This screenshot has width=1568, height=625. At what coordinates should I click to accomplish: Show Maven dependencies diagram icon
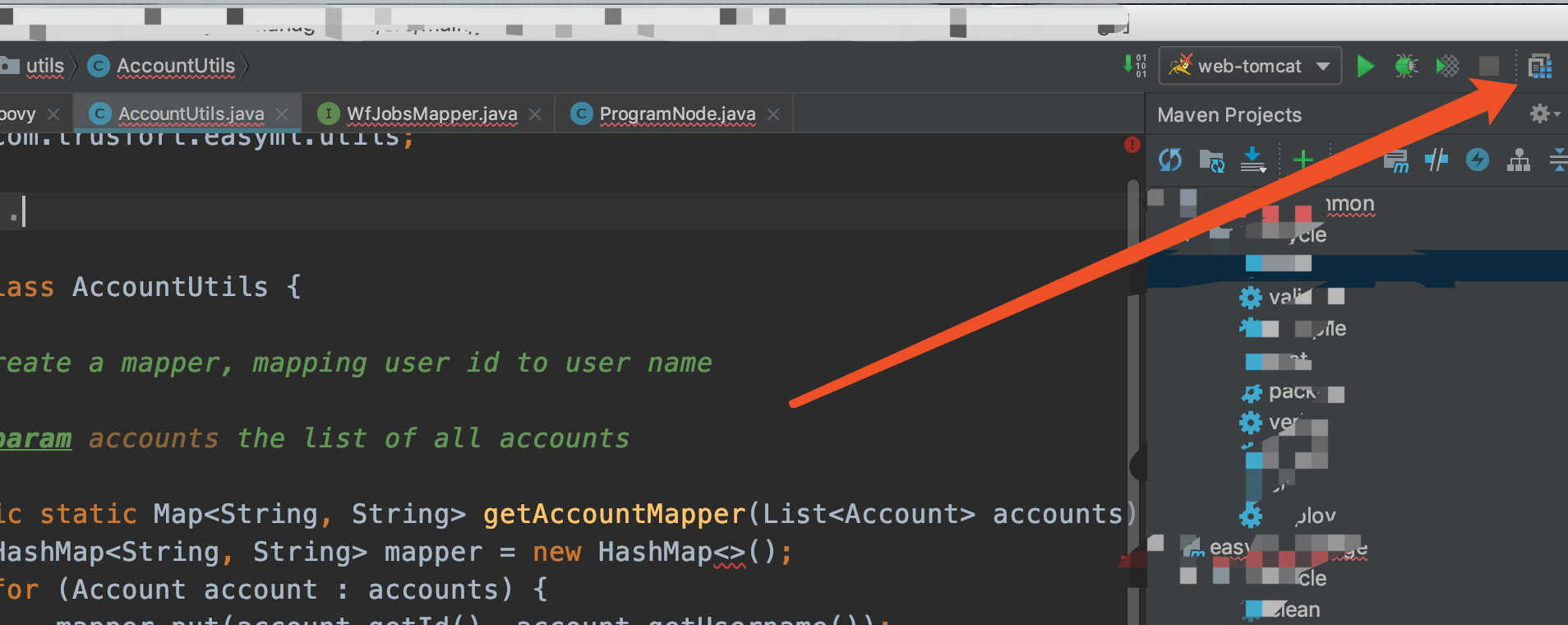1519,160
